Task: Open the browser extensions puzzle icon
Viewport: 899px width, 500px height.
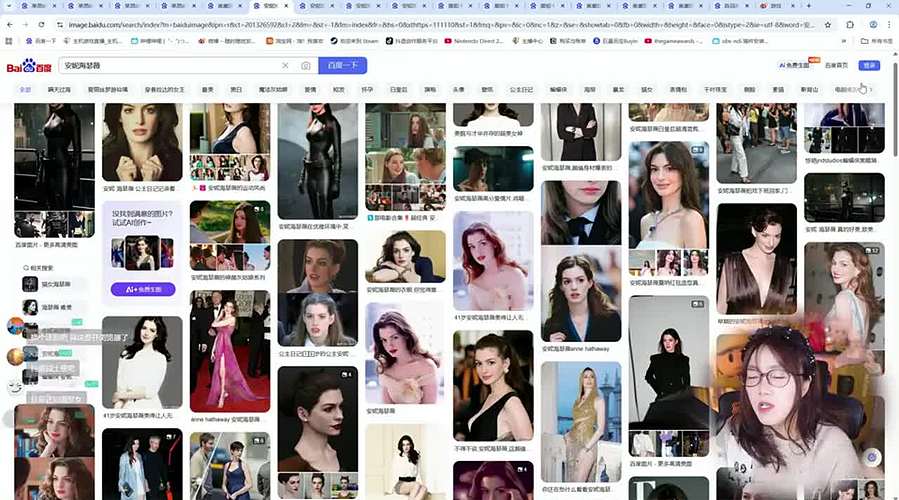Action: click(x=850, y=24)
